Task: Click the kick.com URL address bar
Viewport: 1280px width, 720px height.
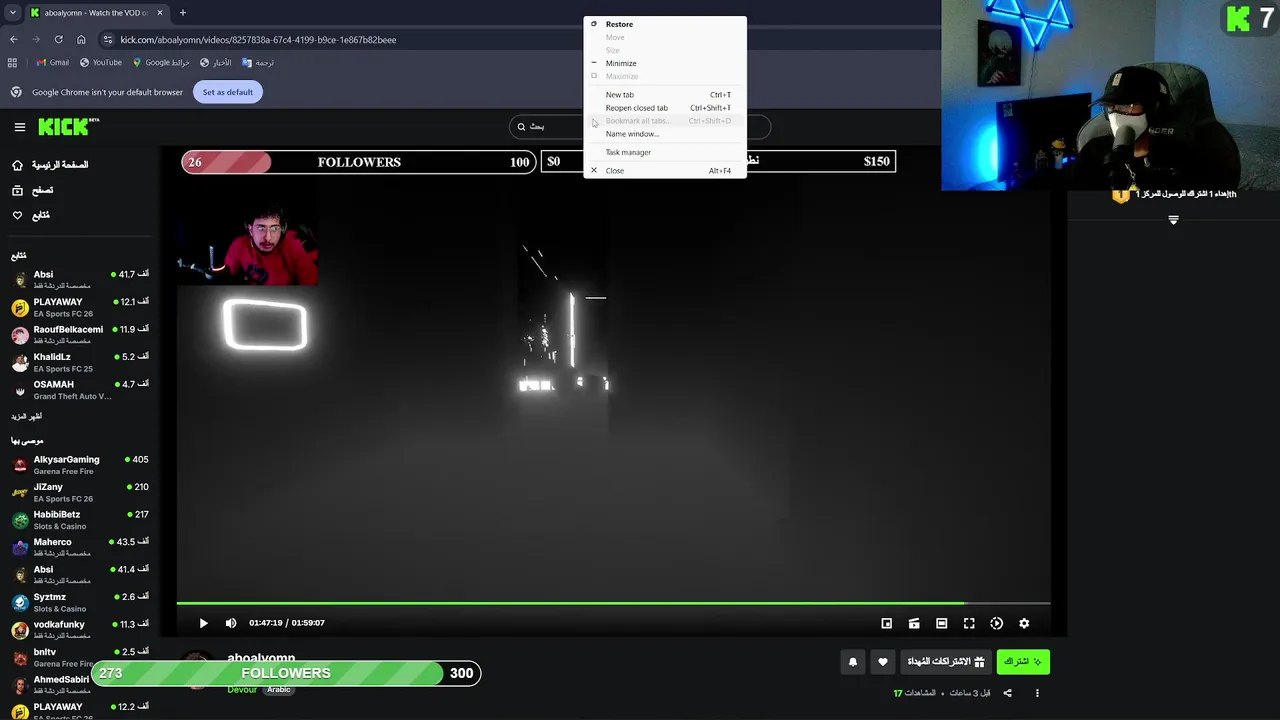Action: click(x=258, y=40)
